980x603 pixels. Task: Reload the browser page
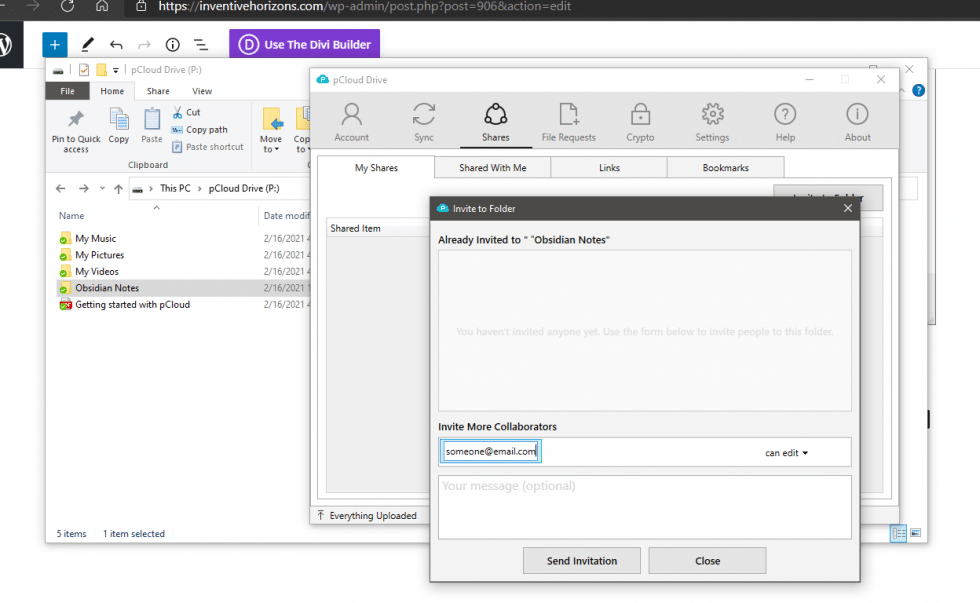(68, 6)
